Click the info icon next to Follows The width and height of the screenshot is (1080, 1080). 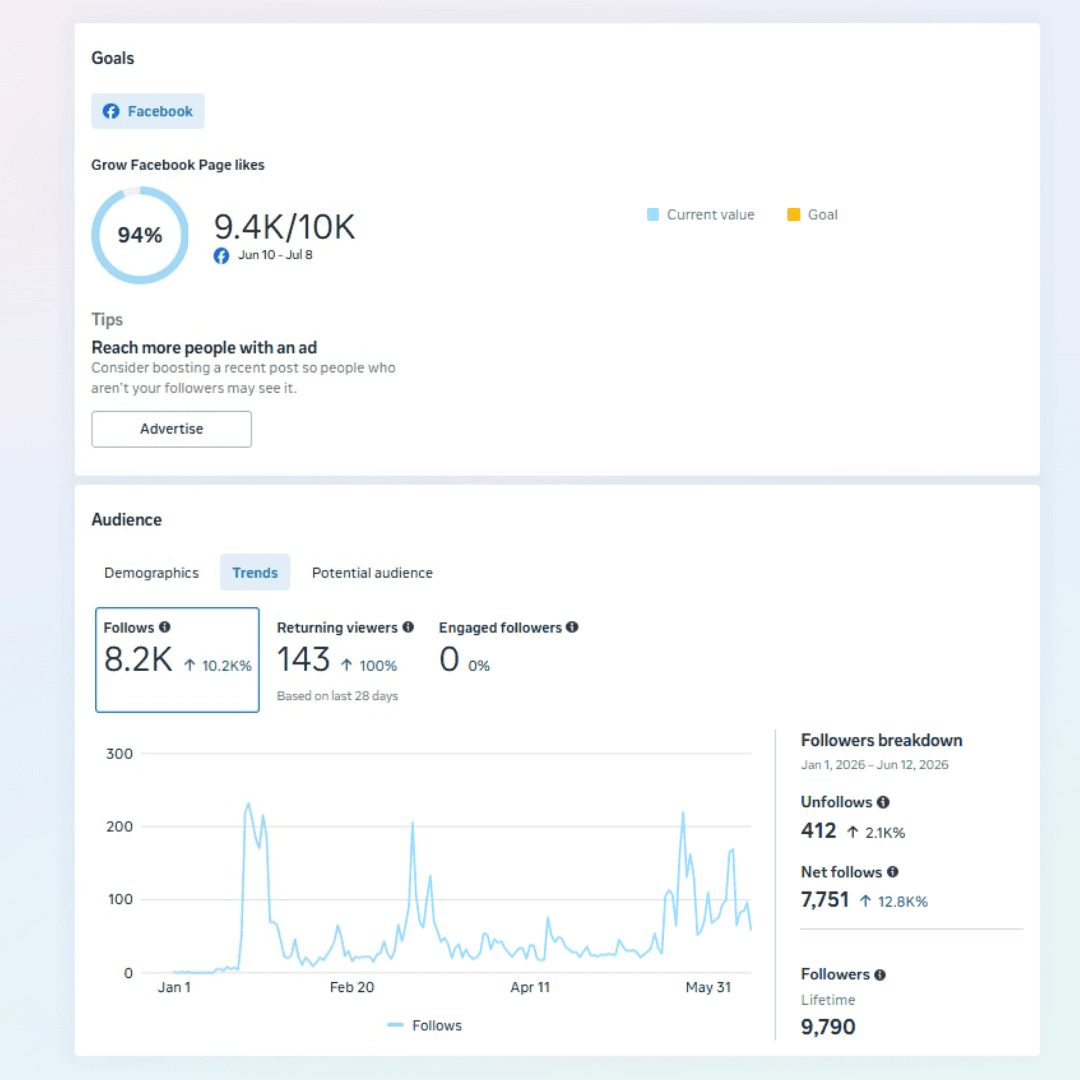tap(165, 627)
